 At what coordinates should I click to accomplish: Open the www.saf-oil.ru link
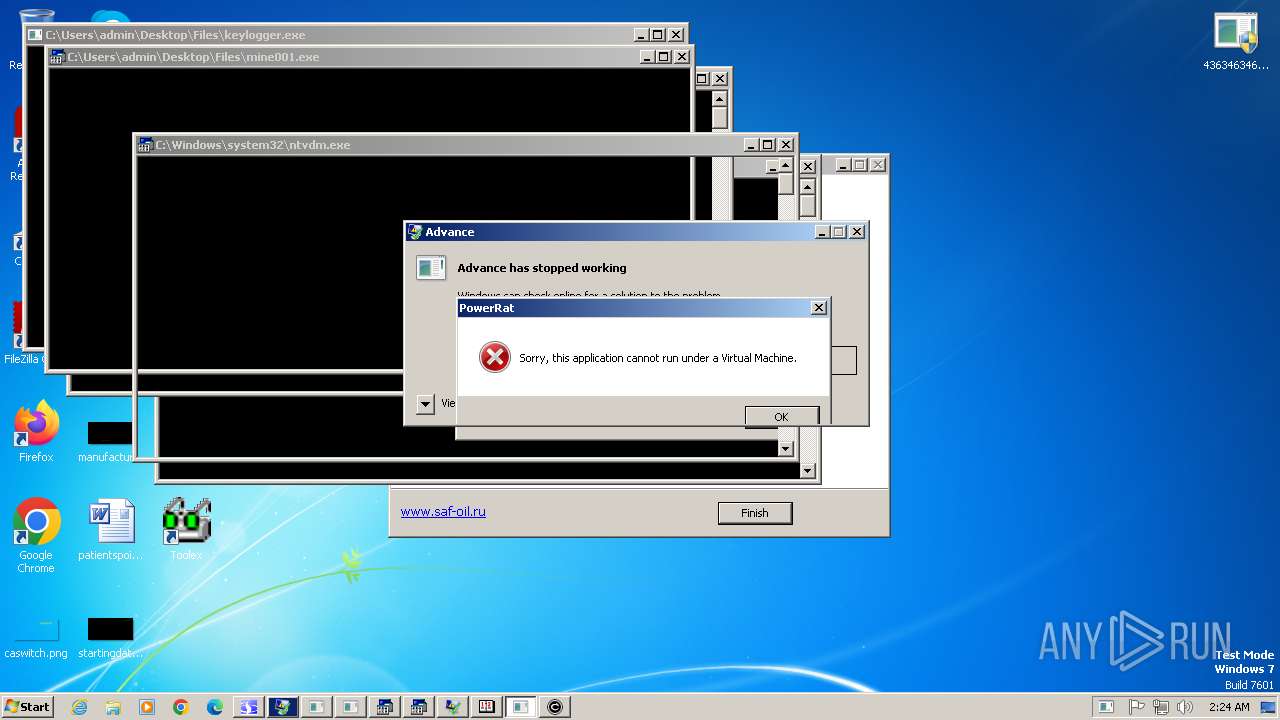click(x=443, y=511)
